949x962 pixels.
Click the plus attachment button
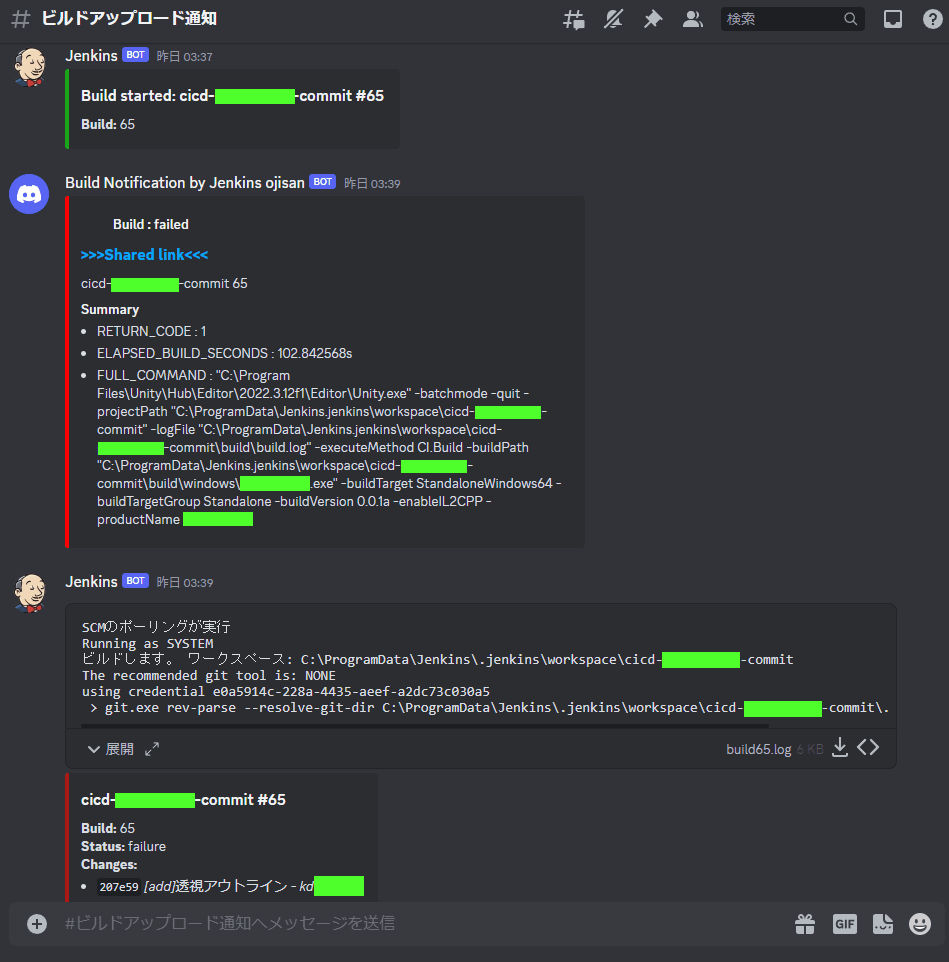pyautogui.click(x=37, y=924)
